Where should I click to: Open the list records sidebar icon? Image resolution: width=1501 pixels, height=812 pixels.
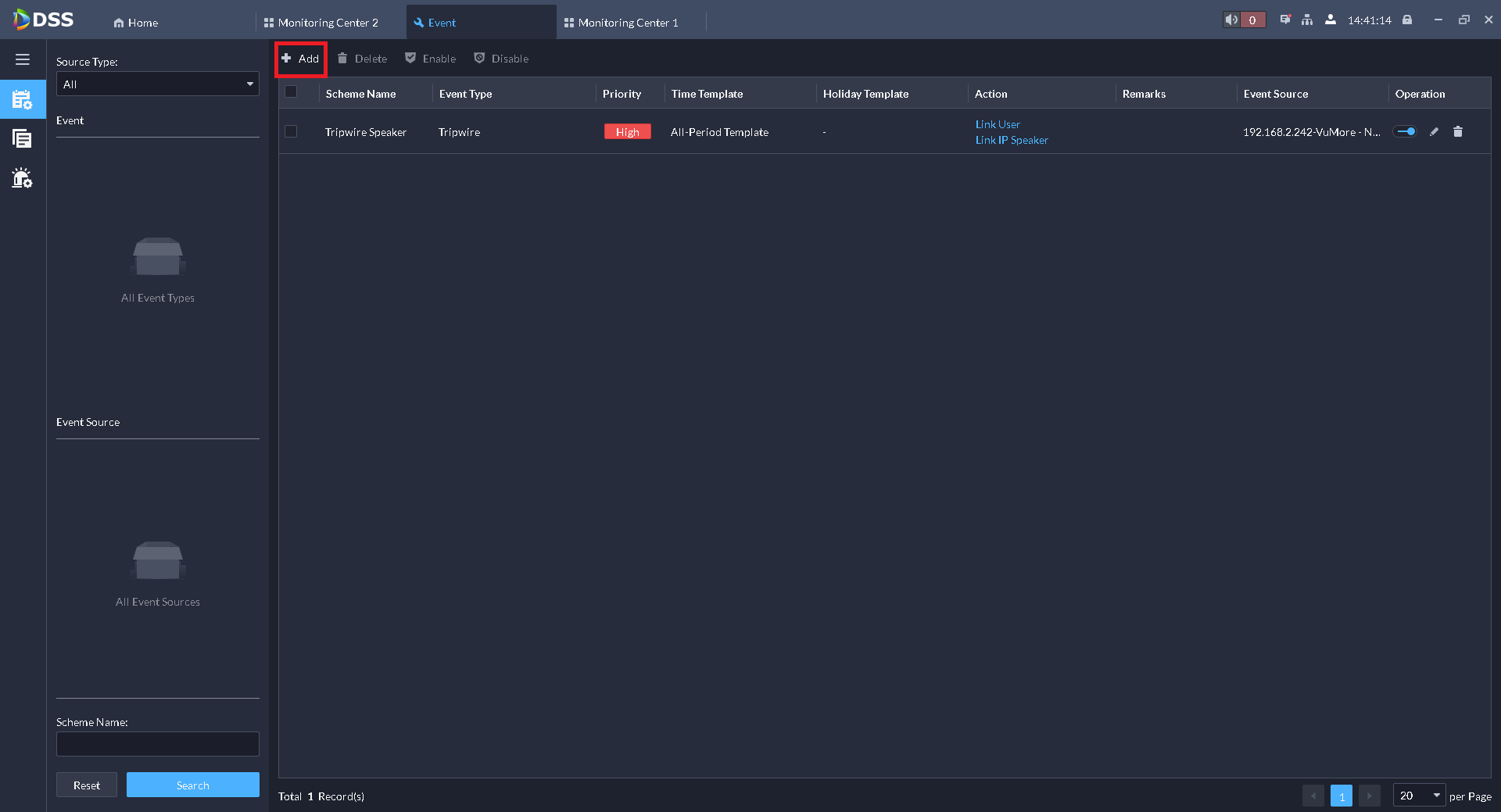[23, 139]
